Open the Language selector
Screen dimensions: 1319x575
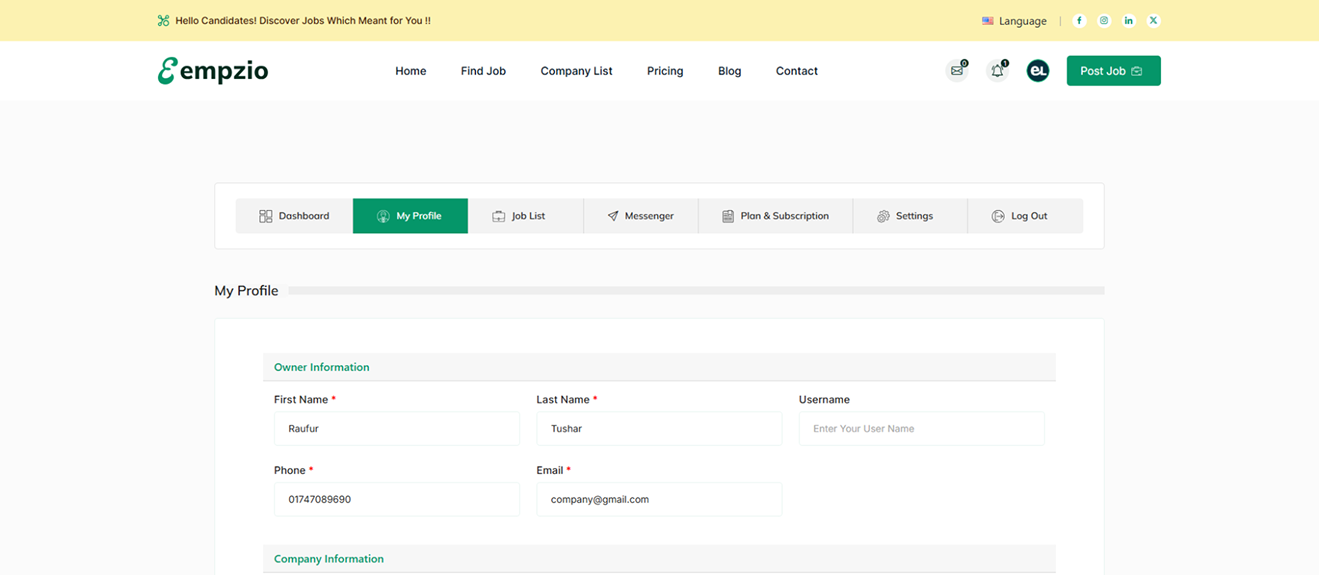click(x=1014, y=20)
